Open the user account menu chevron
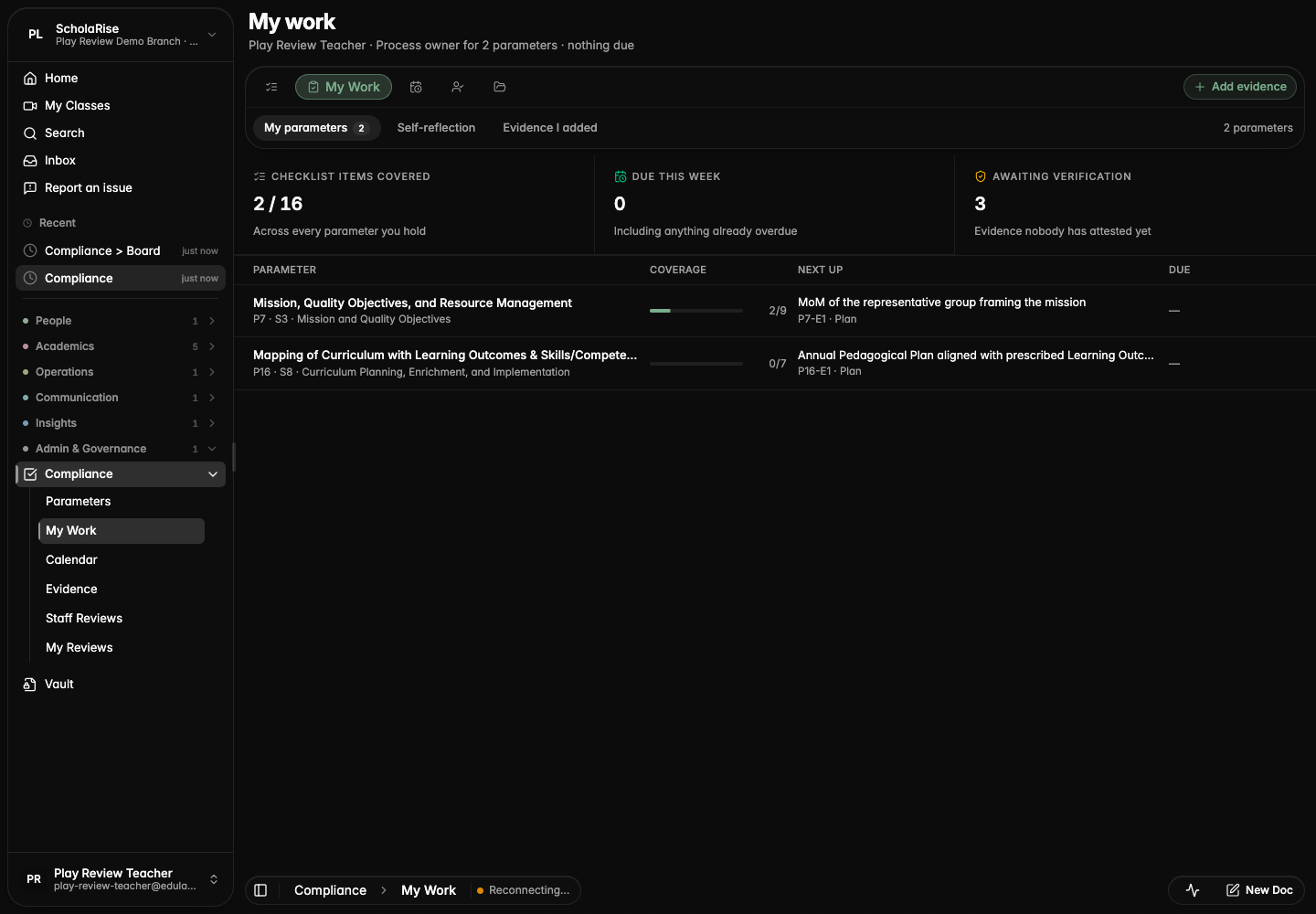The height and width of the screenshot is (914, 1316). 214,879
